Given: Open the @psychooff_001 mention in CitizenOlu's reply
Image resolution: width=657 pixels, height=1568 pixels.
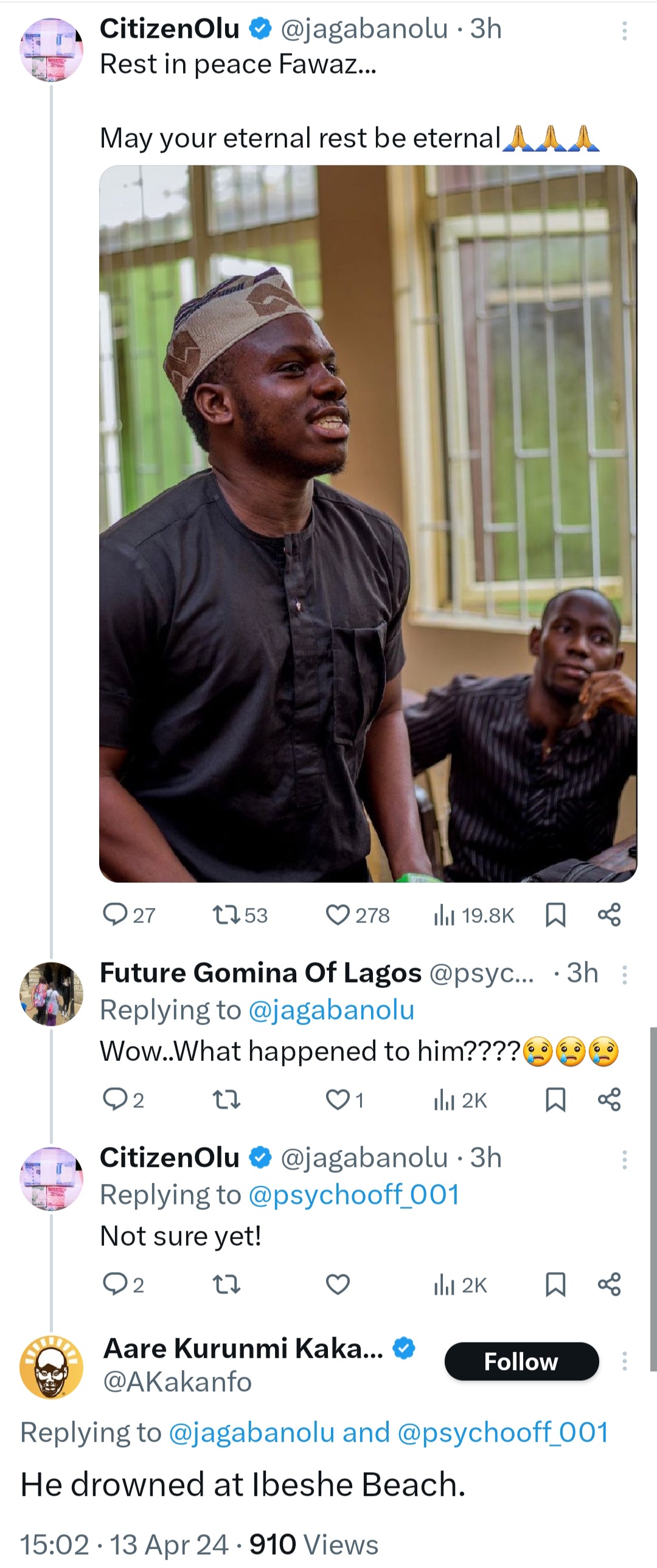Looking at the screenshot, I should coord(354,1194).
